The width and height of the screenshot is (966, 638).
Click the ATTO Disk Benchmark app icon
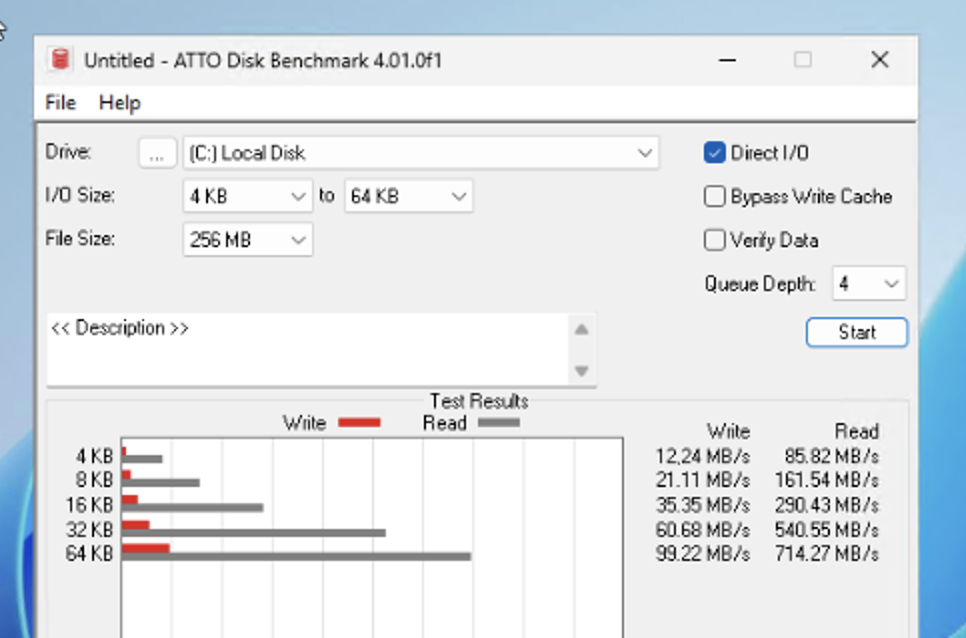(x=60, y=60)
